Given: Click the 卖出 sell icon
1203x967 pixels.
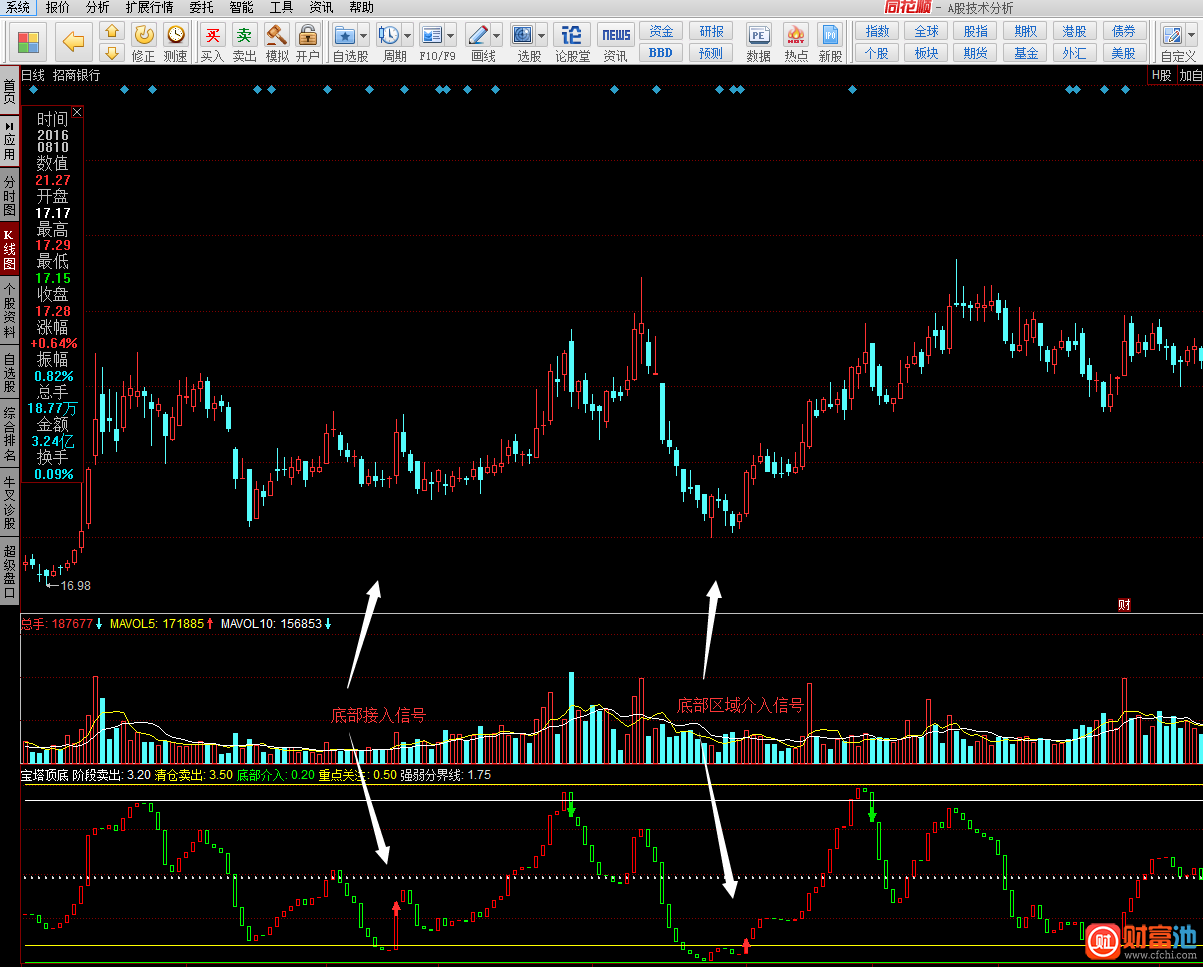Looking at the screenshot, I should (x=244, y=43).
